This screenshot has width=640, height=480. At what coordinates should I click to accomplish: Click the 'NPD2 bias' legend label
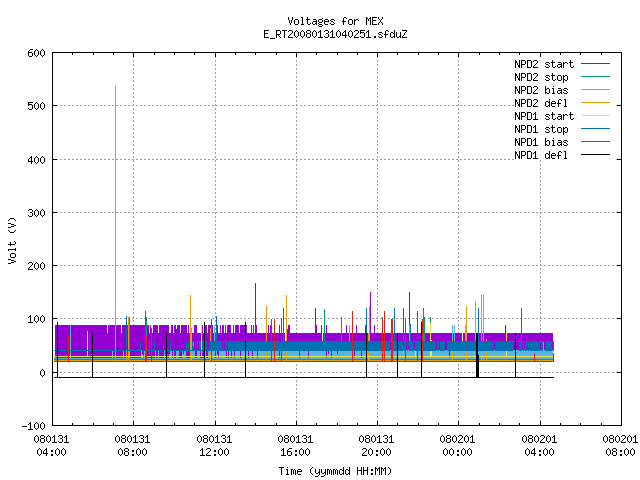pos(541,90)
